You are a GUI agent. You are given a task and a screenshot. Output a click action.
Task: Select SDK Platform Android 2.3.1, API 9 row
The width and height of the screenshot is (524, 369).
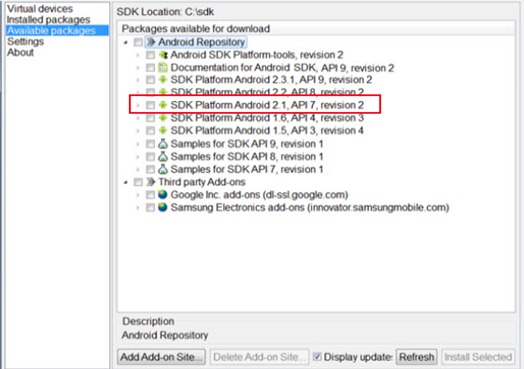coord(271,80)
